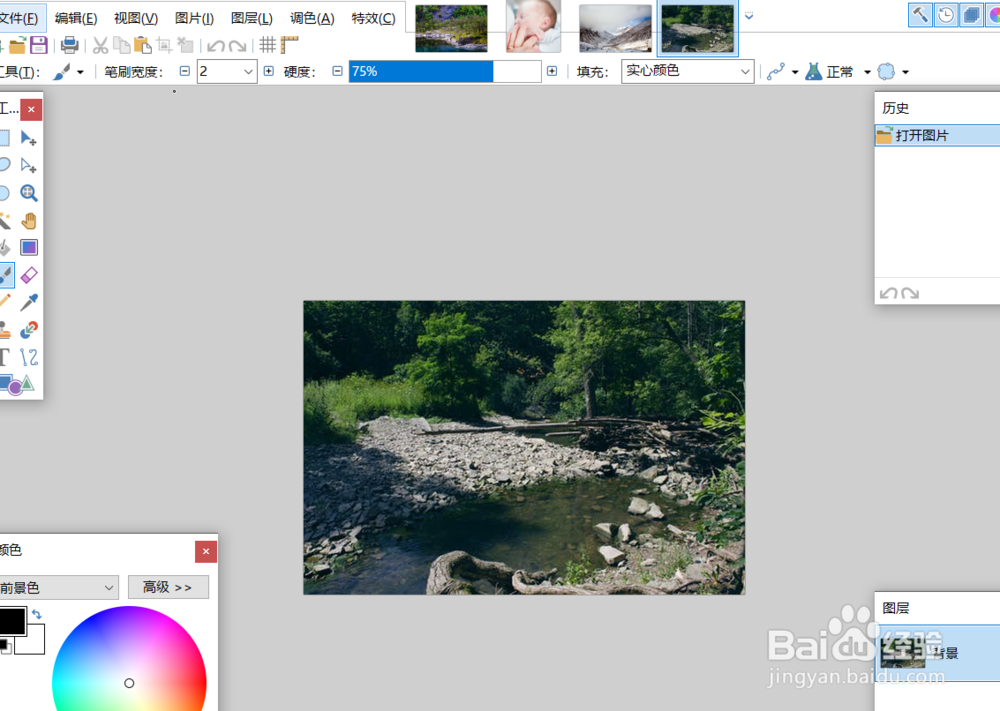The image size is (1000, 711).
Task: Select the Pan (hand) tool
Action: (x=29, y=220)
